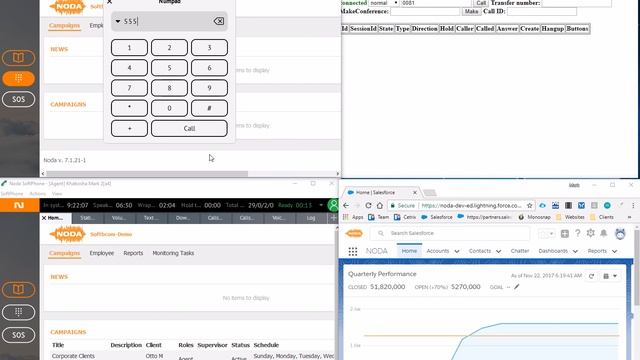This screenshot has width=640, height=360.
Task: Open the 'normal' dropdown in the test page
Action: 384,3
